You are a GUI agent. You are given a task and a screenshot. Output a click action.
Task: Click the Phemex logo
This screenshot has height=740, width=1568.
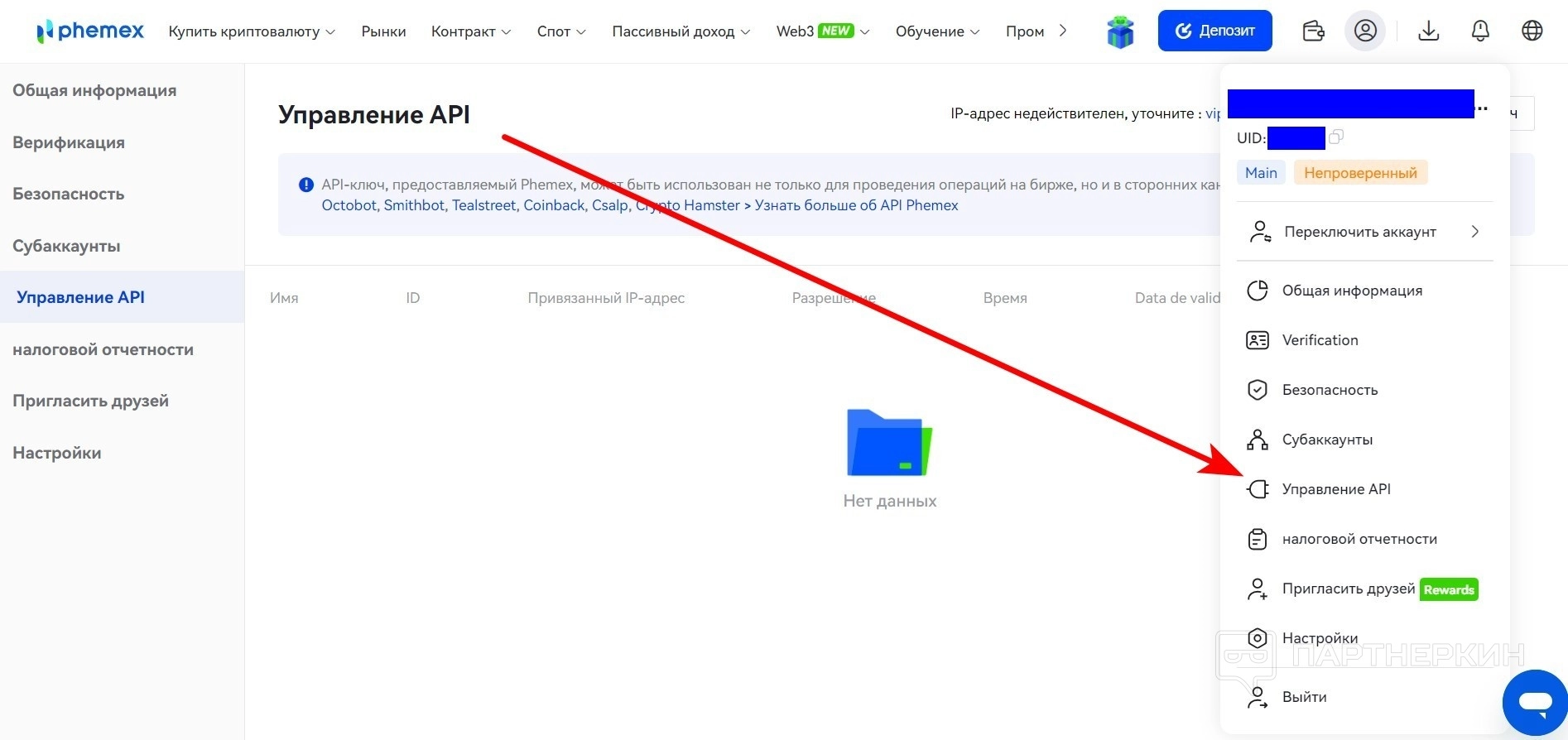click(90, 31)
